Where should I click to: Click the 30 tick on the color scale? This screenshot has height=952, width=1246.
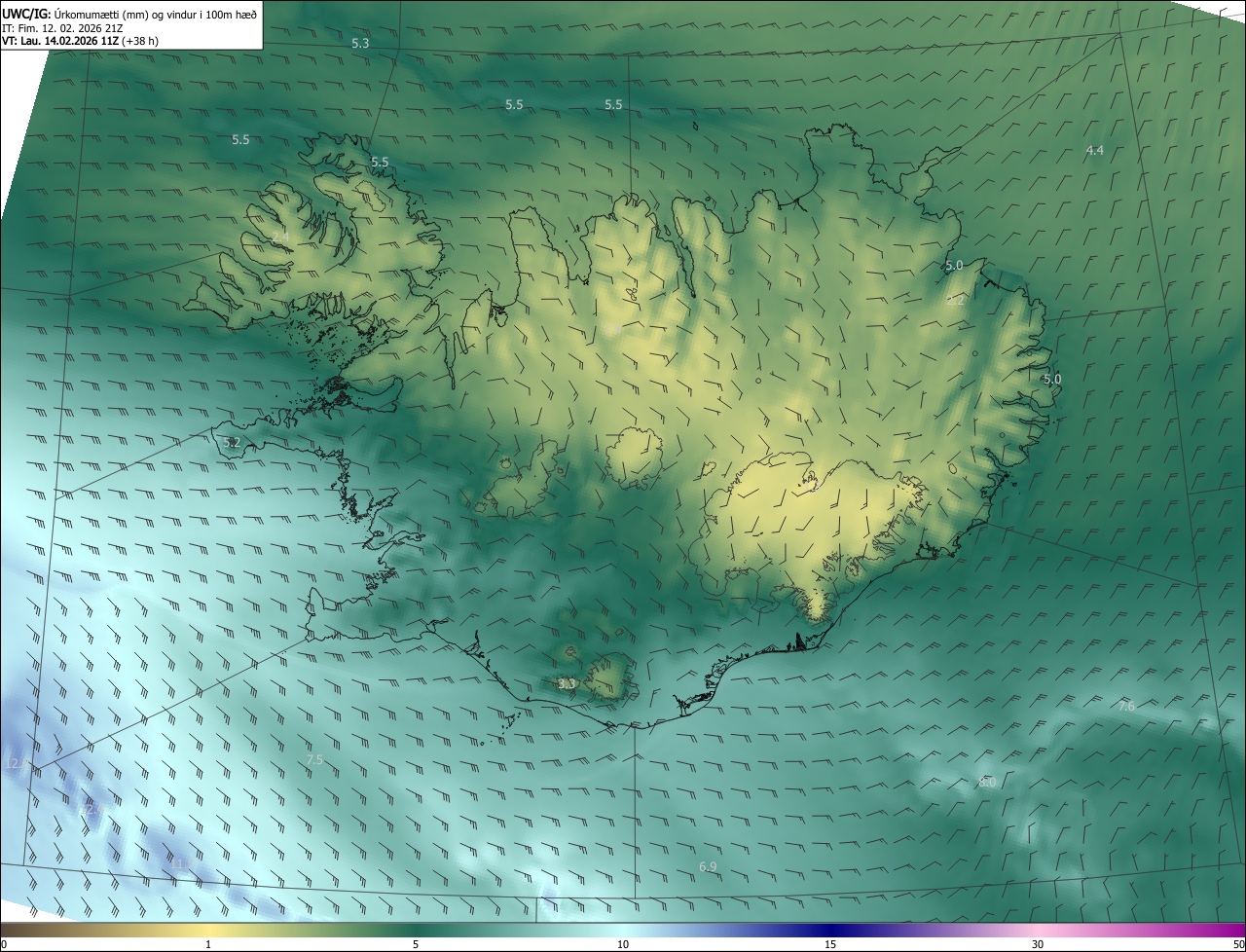pos(1038,944)
